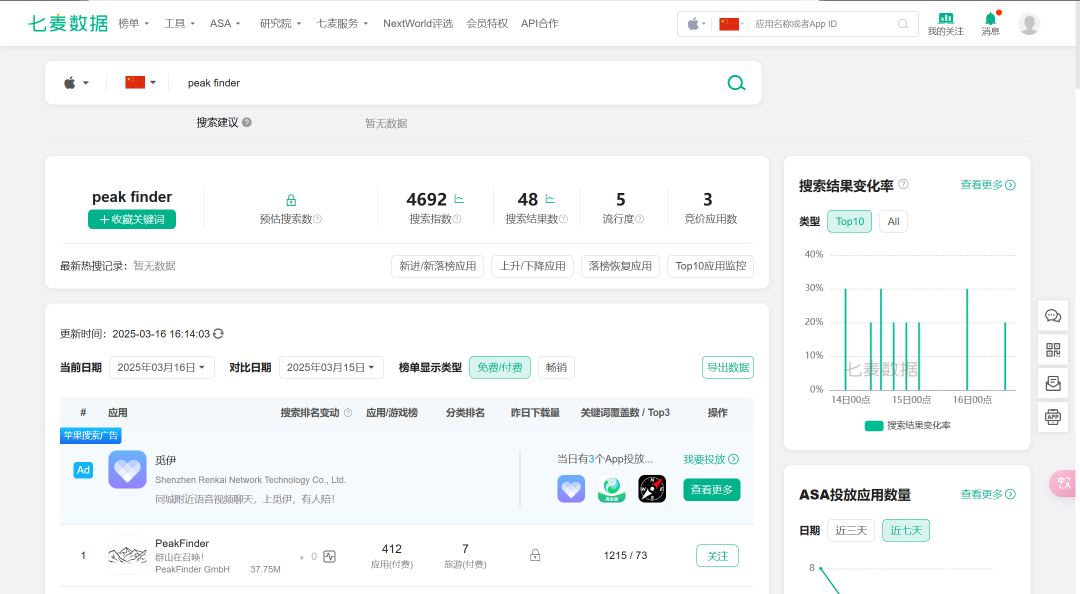Image resolution: width=1080 pixels, height=594 pixels.
Task: Open trend chart icon beside 48
Action: coord(550,199)
